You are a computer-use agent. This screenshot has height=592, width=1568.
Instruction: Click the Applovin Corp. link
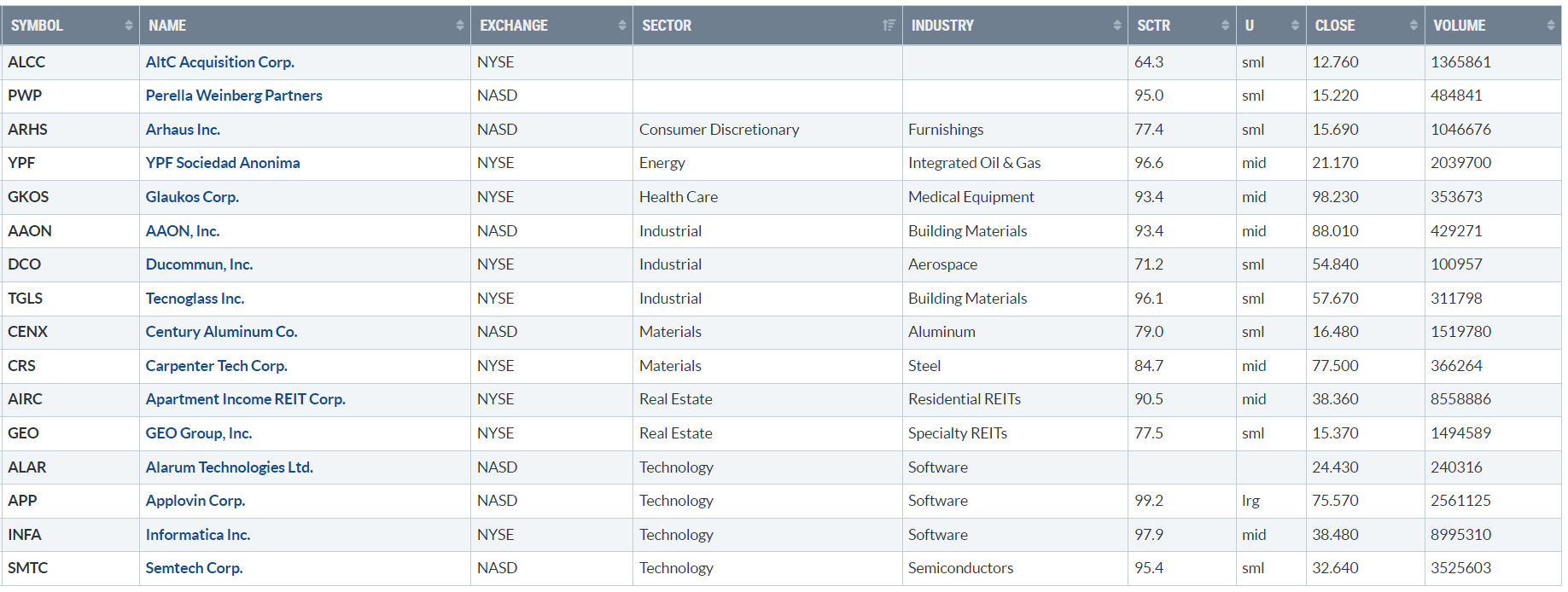[x=195, y=501]
